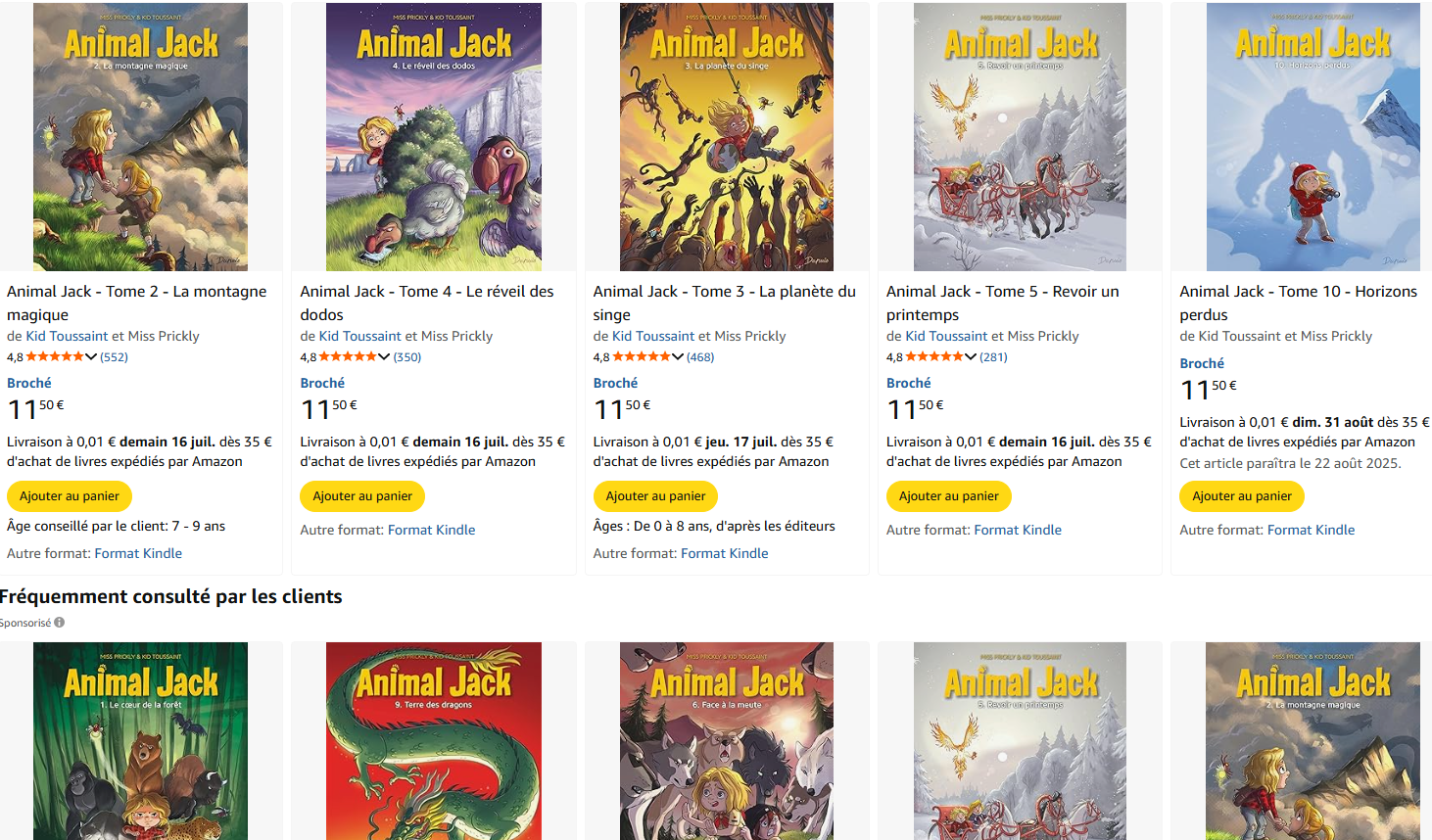Add Tome 2 La montagne magique to cart
This screenshot has height=840, width=1432.
(70, 496)
